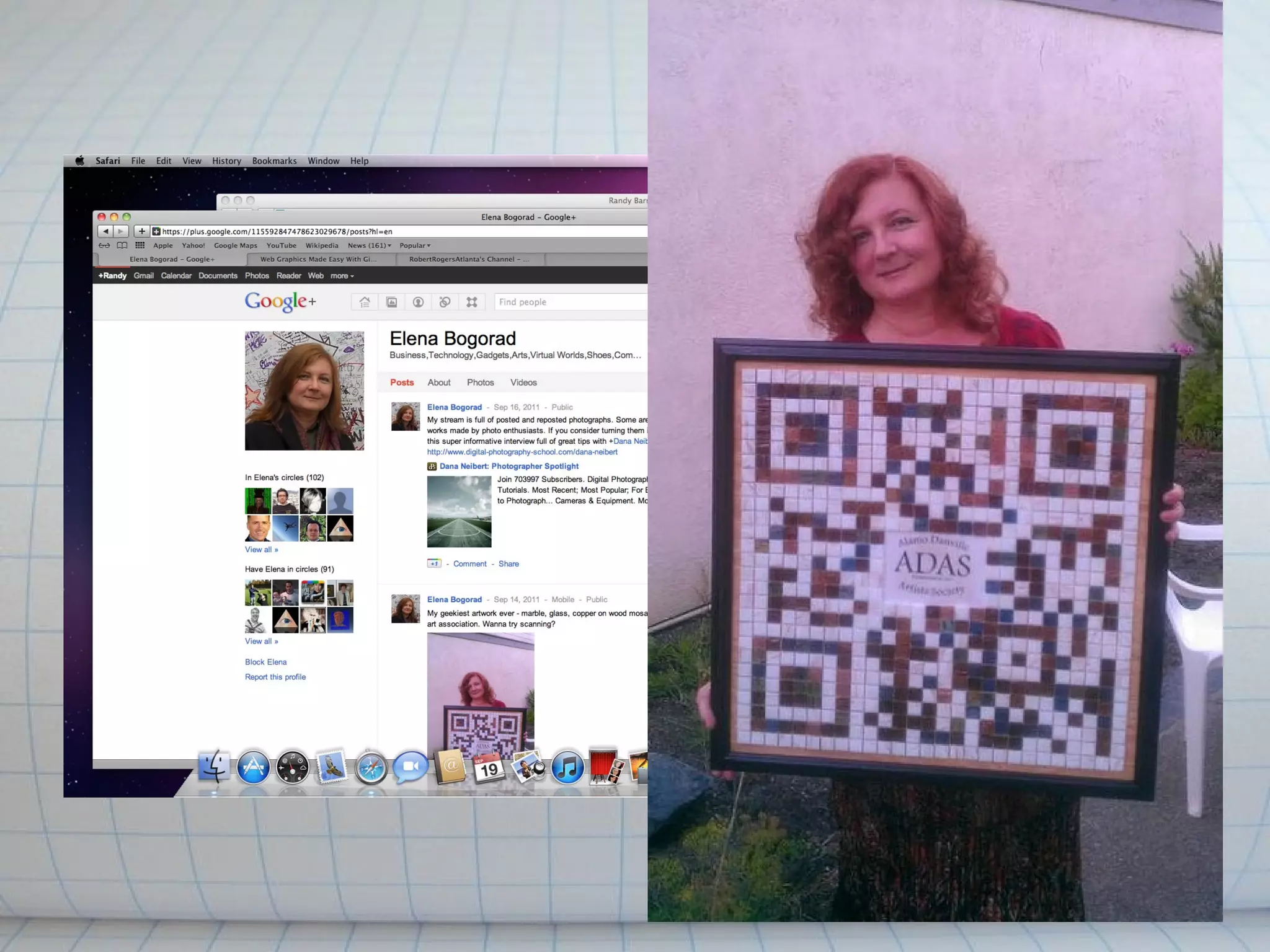Click the Google+ Photos toolbar icon
Screen dimensions: 1270x952
pyautogui.click(x=391, y=302)
